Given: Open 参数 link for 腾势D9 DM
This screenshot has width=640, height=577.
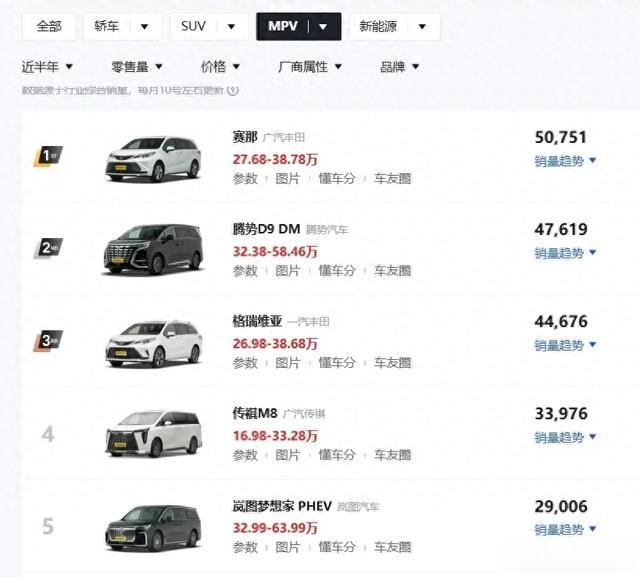Looking at the screenshot, I should click(245, 271).
